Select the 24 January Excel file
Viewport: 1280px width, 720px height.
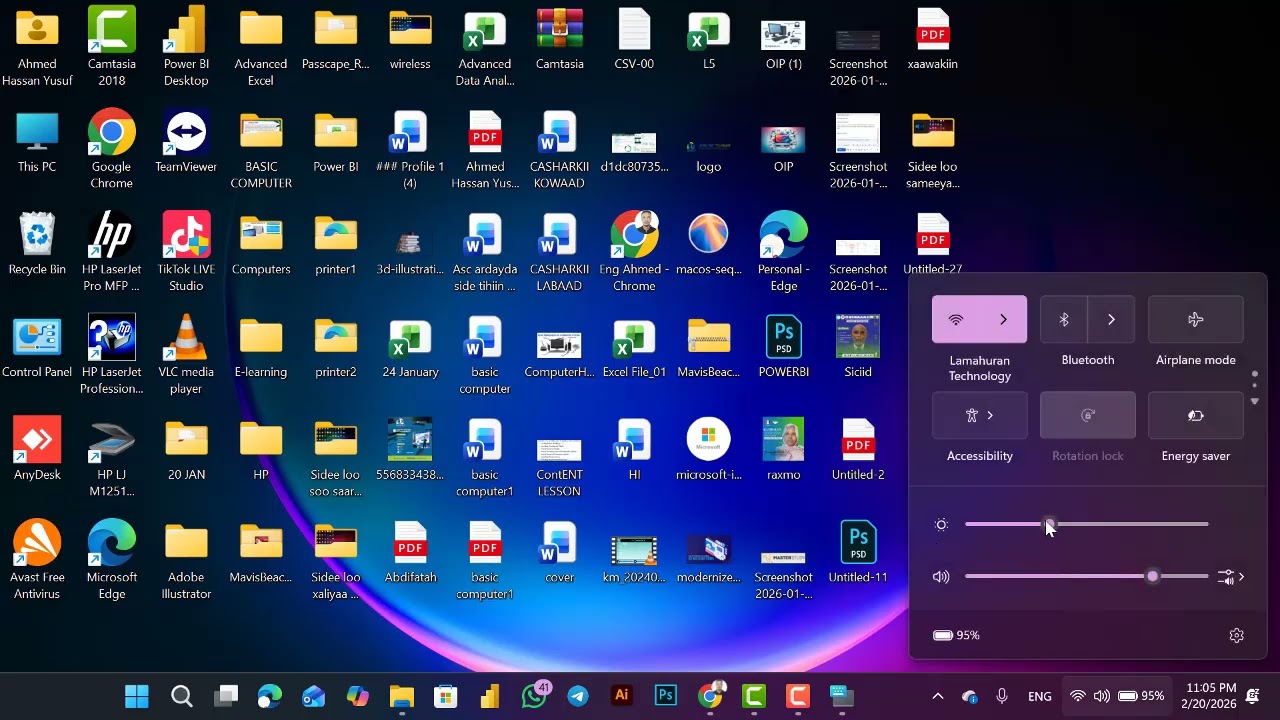point(410,347)
